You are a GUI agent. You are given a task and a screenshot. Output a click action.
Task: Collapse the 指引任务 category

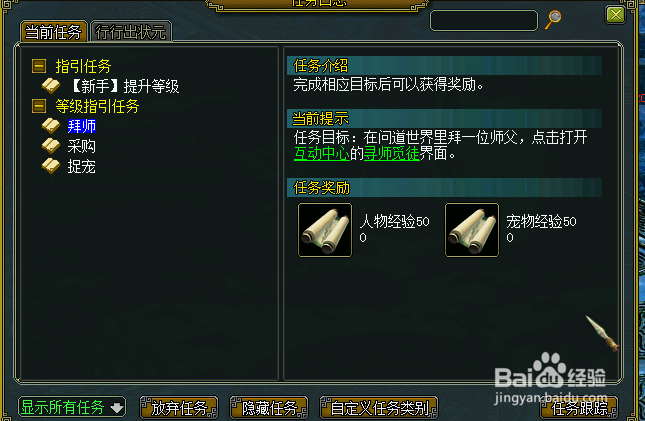pos(39,66)
